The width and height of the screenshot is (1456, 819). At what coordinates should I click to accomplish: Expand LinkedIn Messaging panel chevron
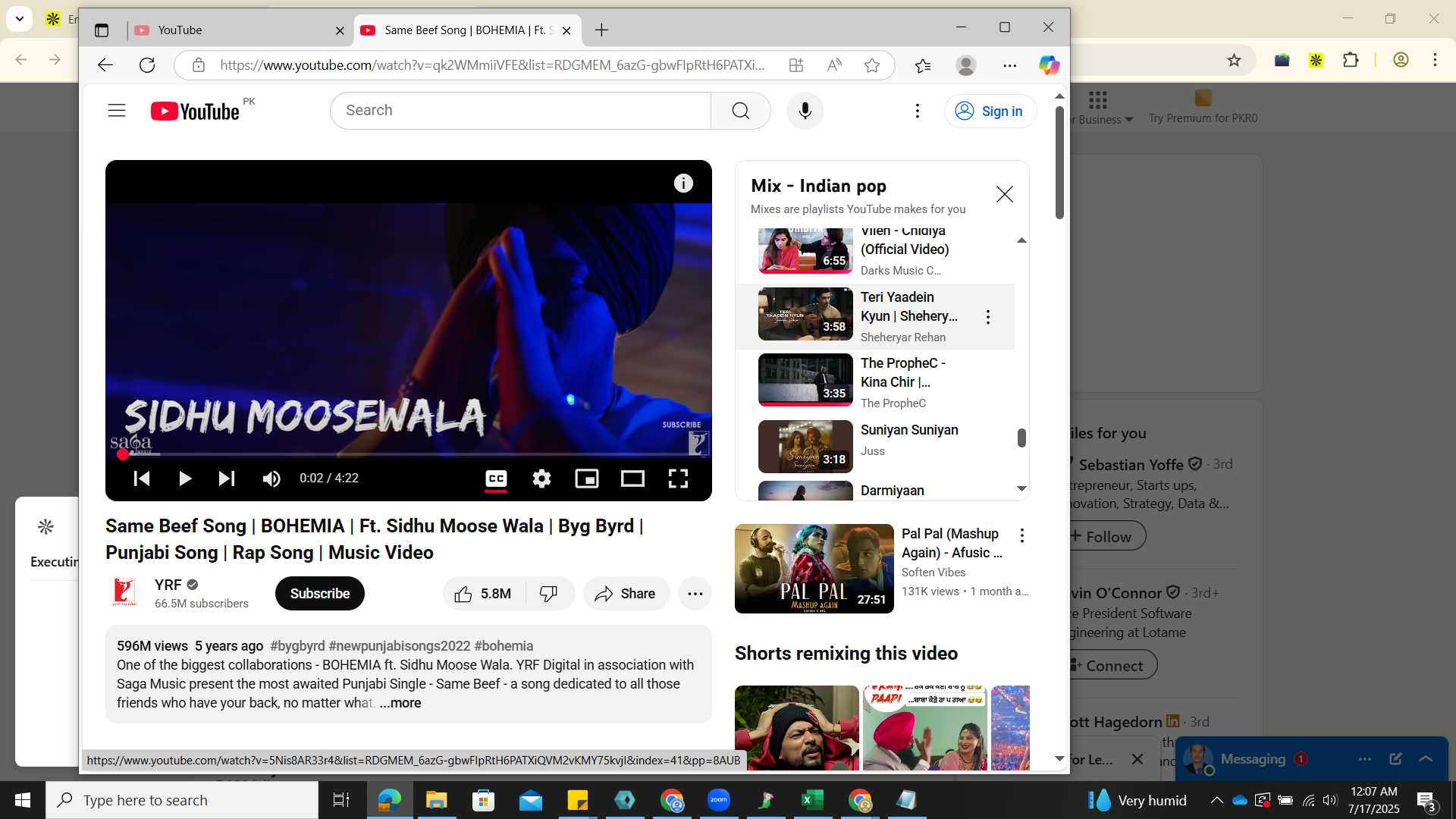pyautogui.click(x=1426, y=759)
